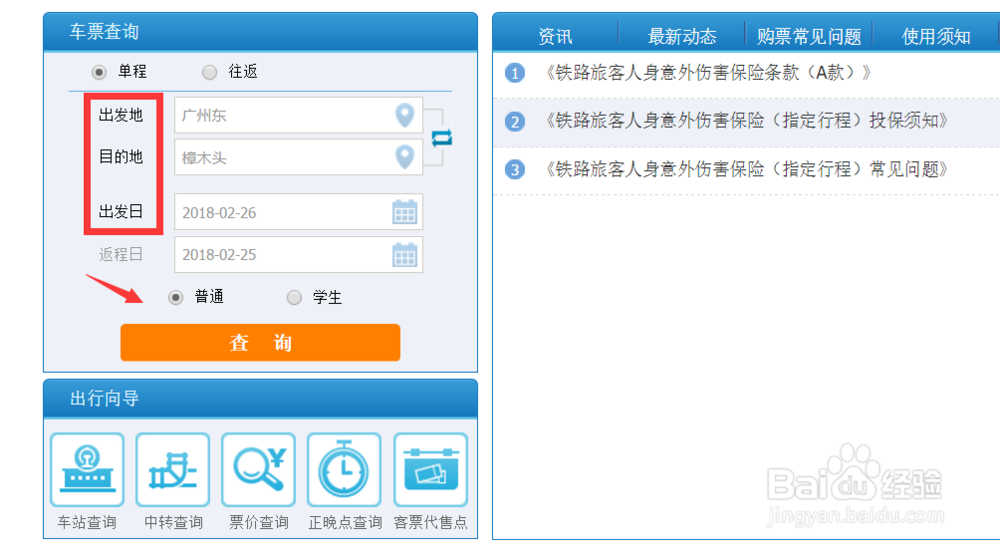Screen dimensions: 1000x550
Task: Click the 车票查询 panel heading
Action: (104, 32)
